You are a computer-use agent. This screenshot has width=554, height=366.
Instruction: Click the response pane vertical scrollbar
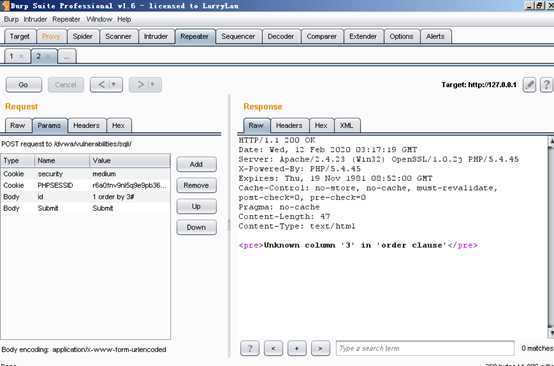pos(551,237)
